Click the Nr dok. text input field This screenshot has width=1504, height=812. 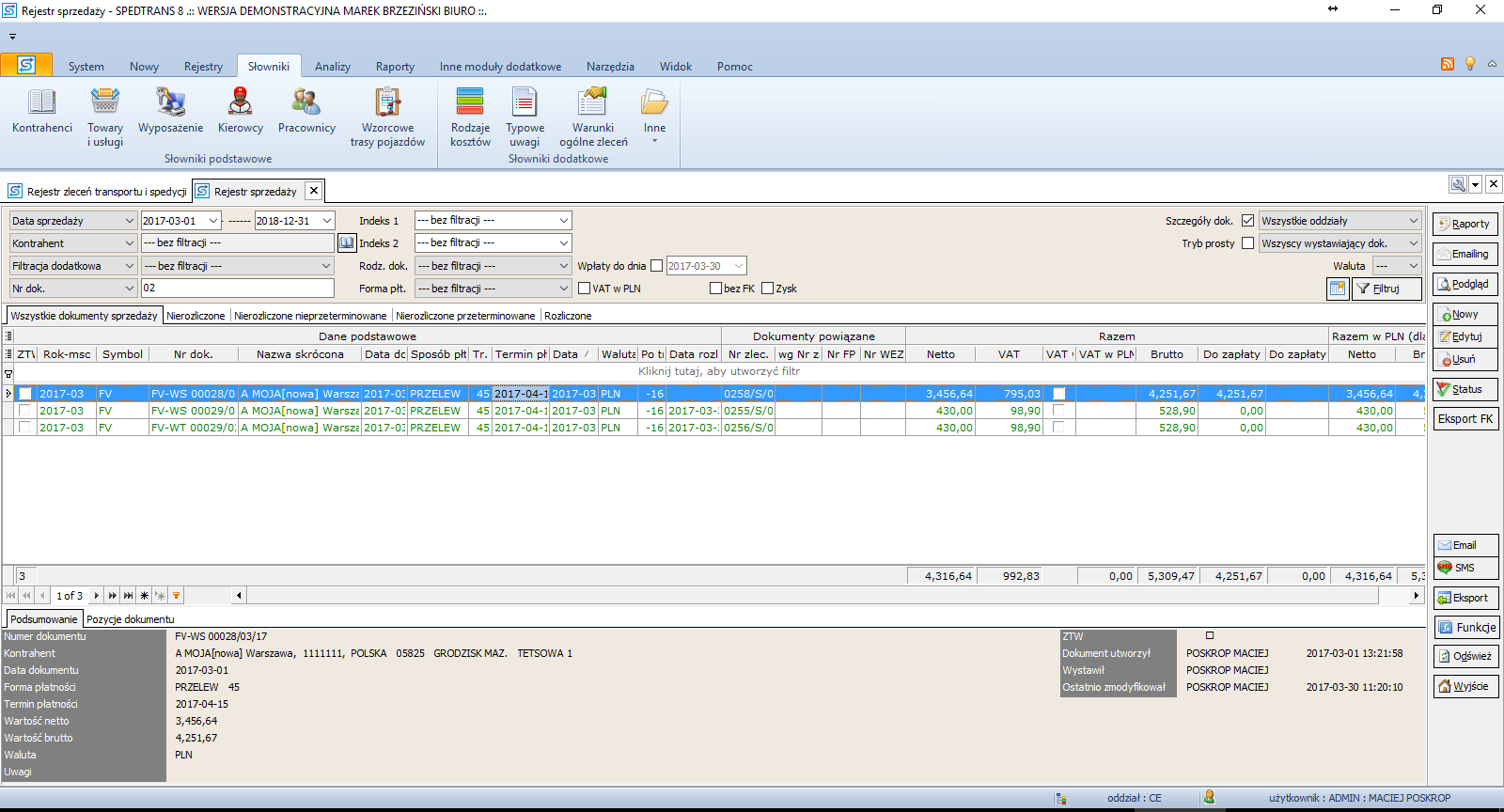[237, 289]
